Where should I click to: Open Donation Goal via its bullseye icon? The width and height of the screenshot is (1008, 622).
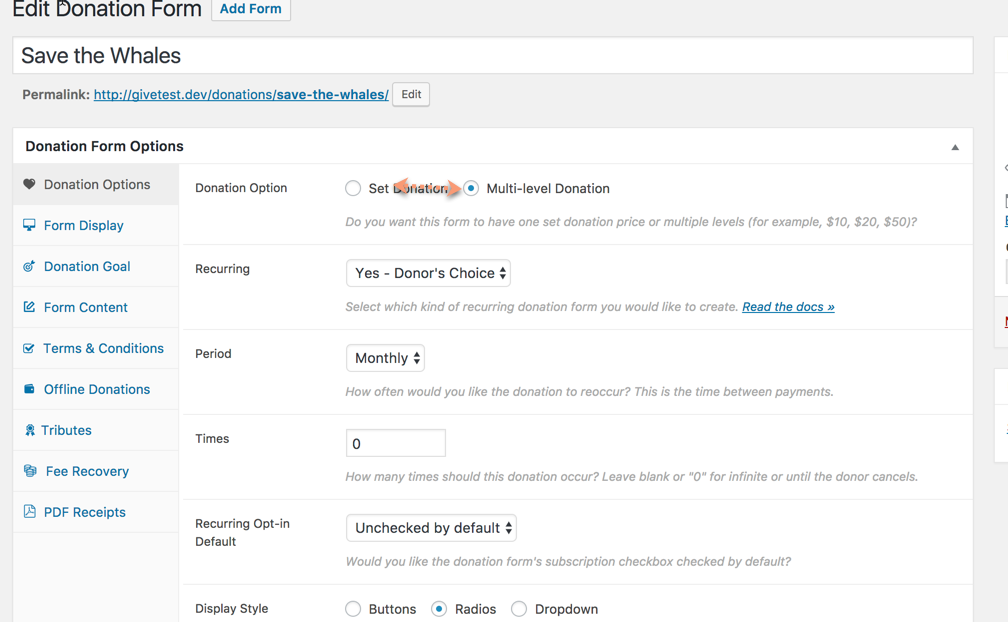pos(30,266)
